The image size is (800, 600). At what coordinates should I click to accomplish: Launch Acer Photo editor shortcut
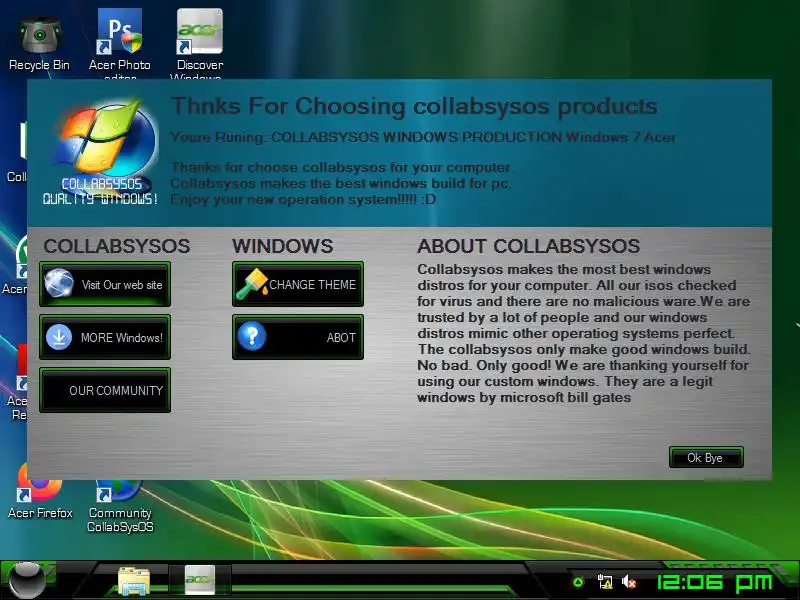(119, 43)
